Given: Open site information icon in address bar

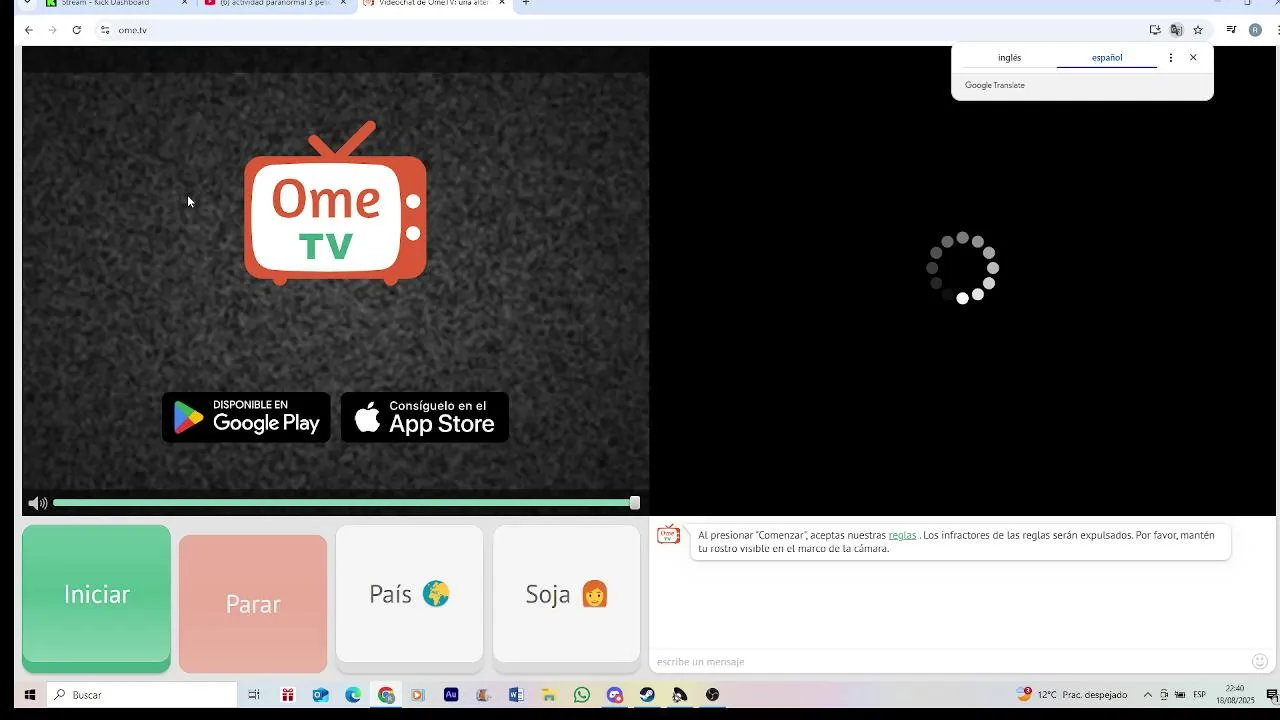Looking at the screenshot, I should pyautogui.click(x=105, y=30).
